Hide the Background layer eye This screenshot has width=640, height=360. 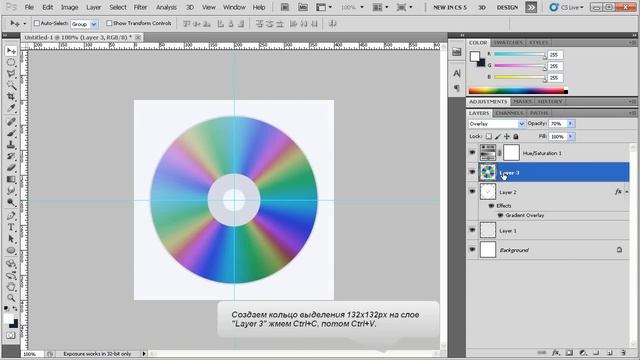coord(472,249)
